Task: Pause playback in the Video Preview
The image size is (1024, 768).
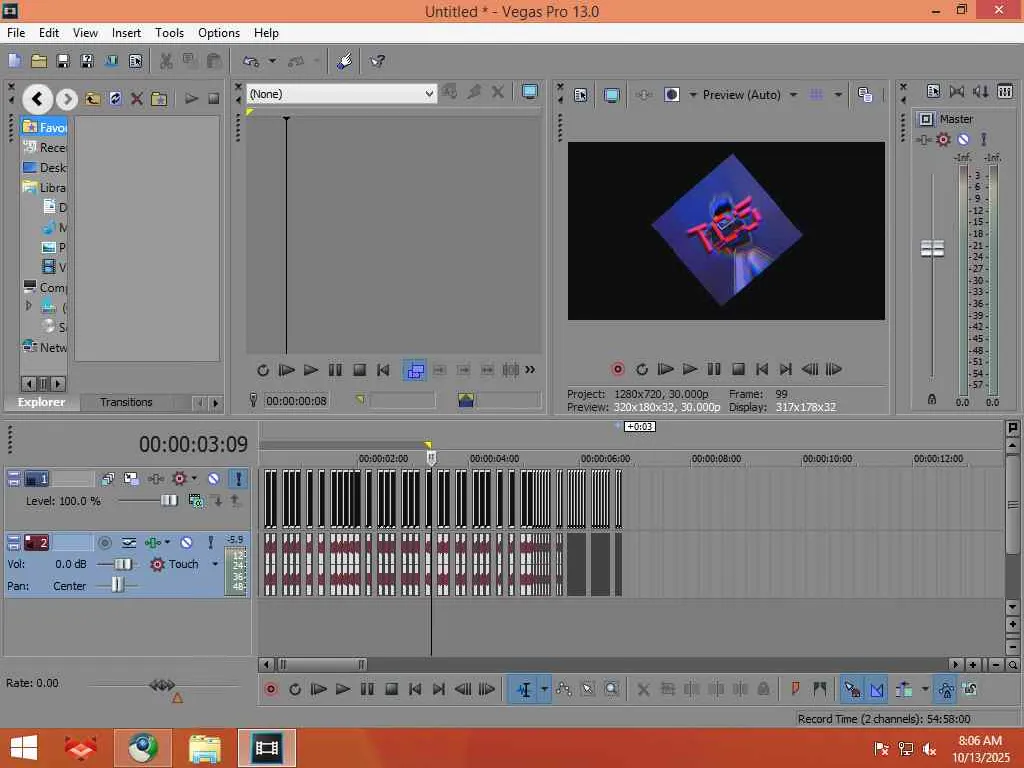Action: 714,370
